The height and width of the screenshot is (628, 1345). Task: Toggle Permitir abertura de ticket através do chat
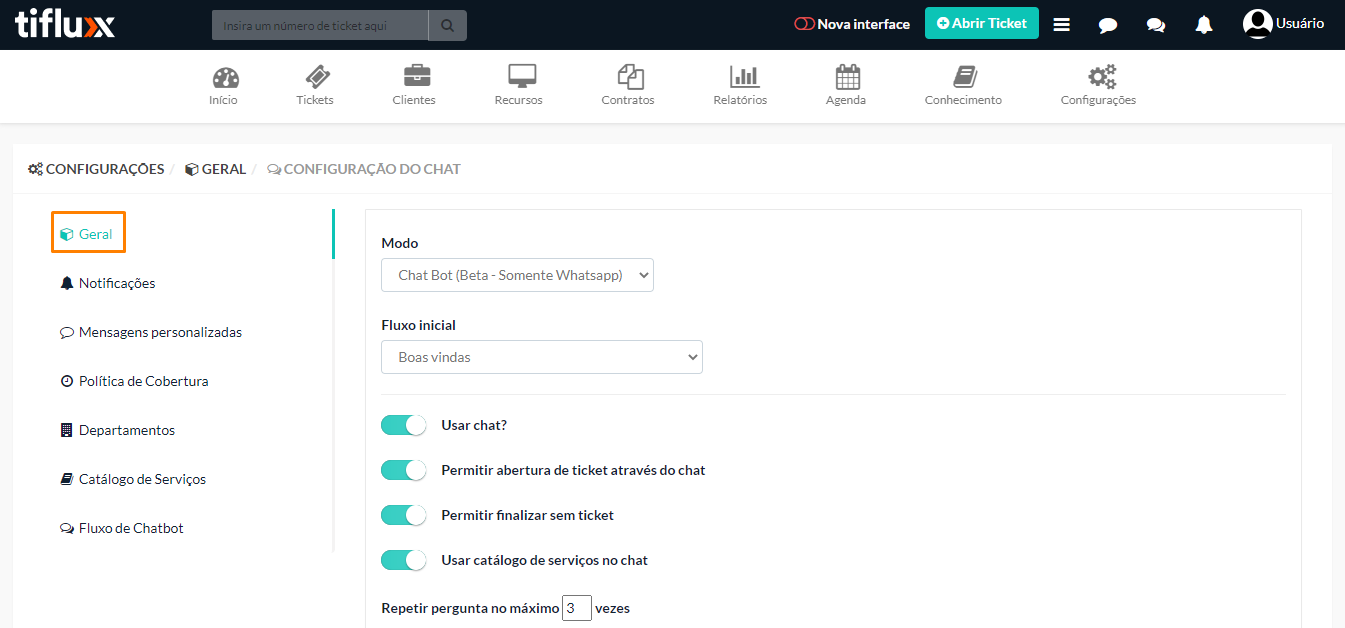pos(404,470)
